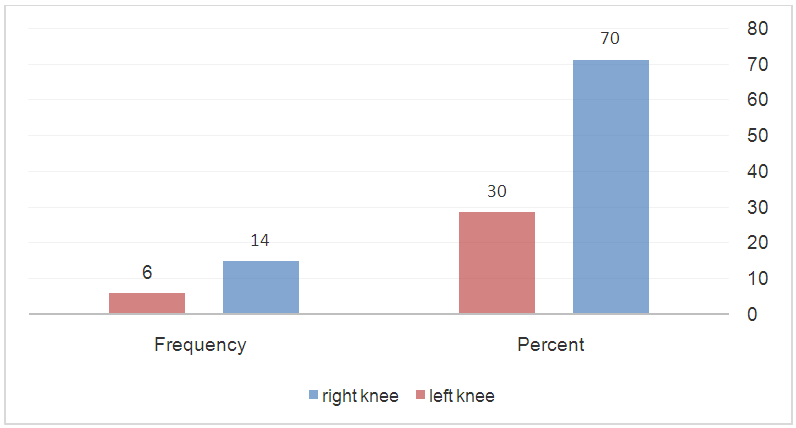Image resolution: width=796 pixels, height=428 pixels.
Task: Click the blue right knee legend swatch
Action: [313, 396]
